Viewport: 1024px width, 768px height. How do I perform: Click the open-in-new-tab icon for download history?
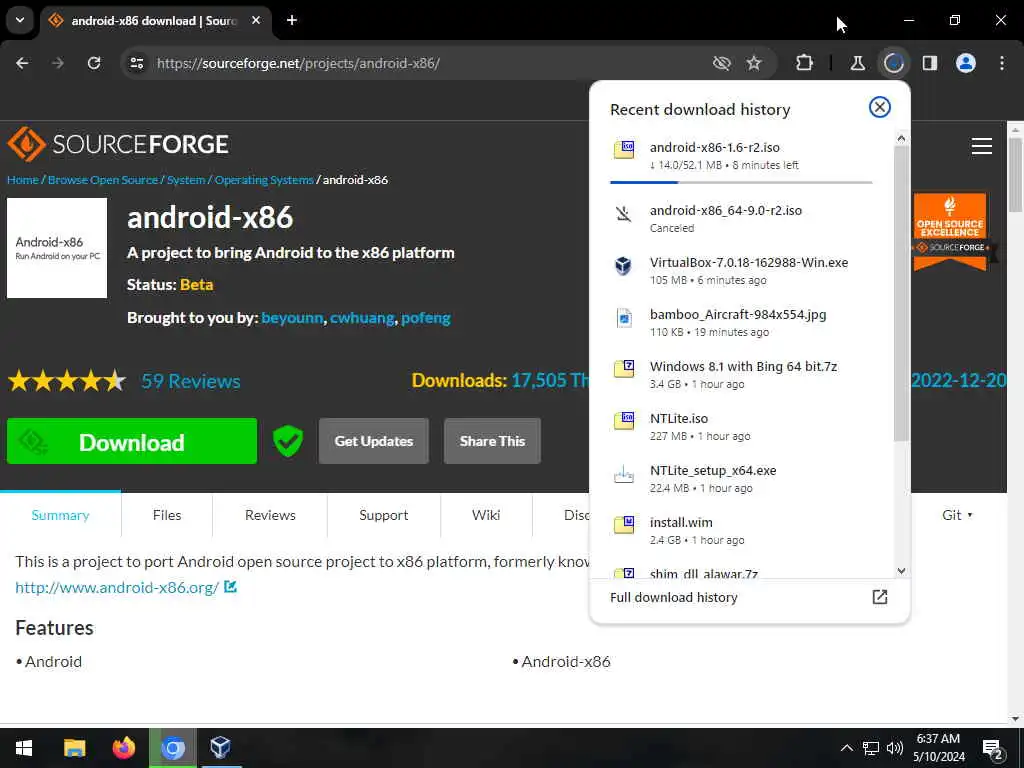coord(880,597)
